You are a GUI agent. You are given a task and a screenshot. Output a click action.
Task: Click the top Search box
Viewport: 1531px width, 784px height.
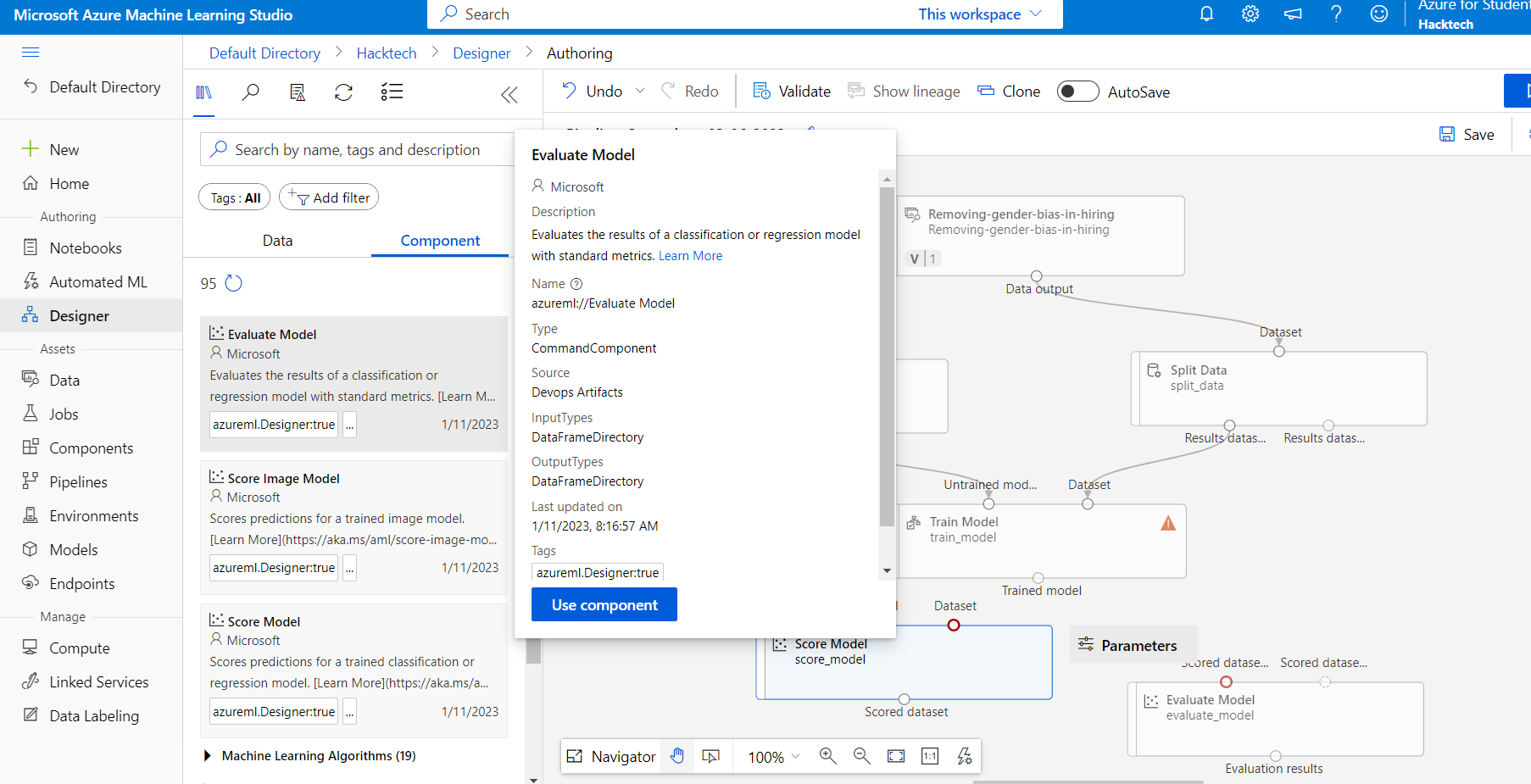click(670, 14)
